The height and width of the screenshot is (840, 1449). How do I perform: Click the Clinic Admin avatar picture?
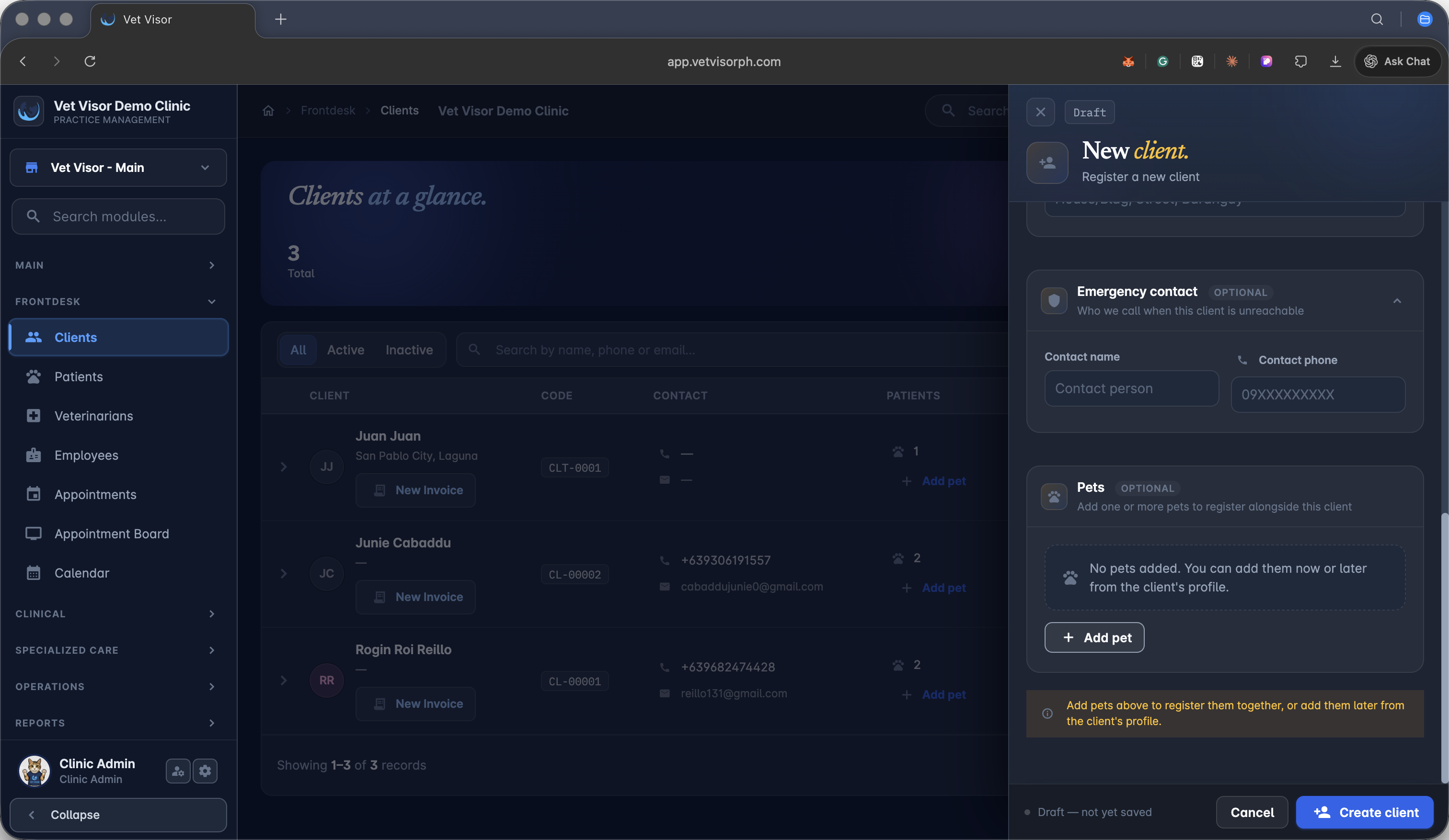point(34,770)
